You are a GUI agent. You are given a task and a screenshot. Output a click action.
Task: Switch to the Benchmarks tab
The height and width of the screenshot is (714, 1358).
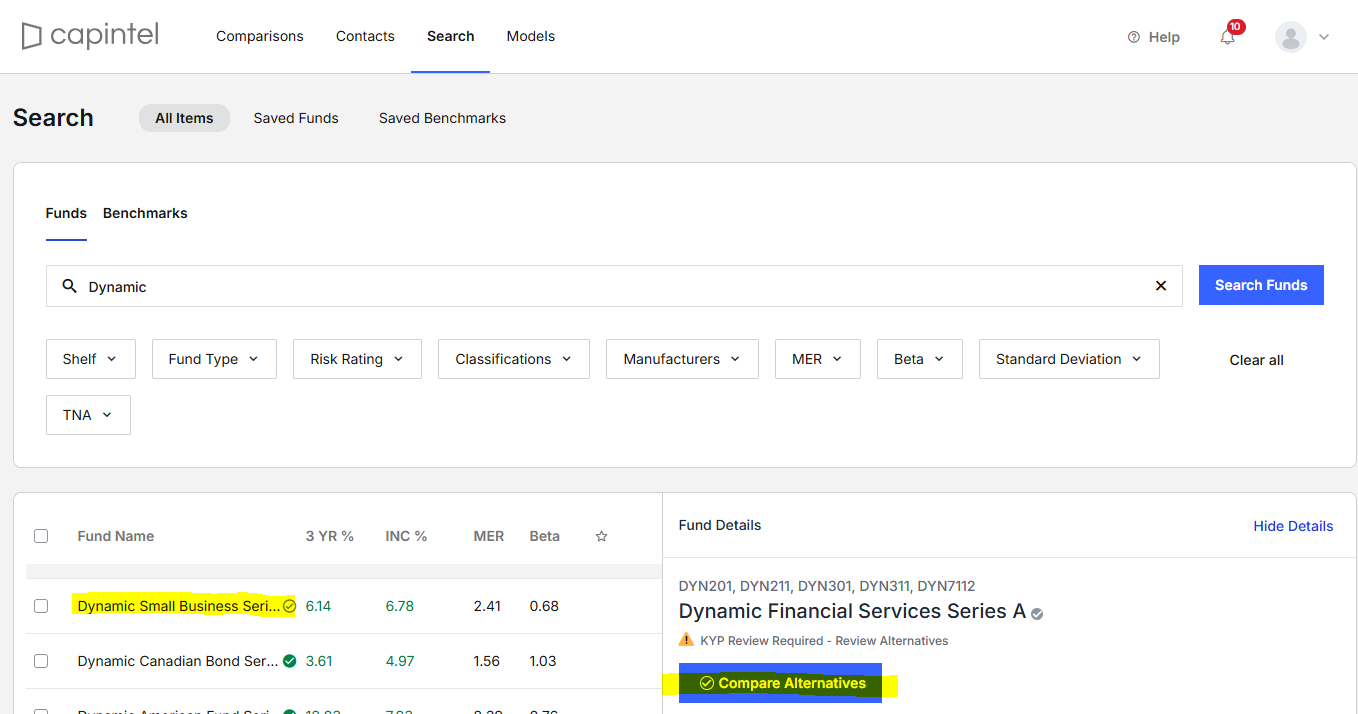145,213
